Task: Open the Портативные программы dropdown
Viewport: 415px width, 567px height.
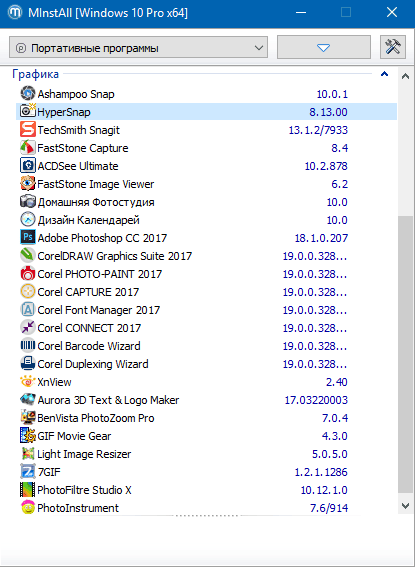Action: click(138, 47)
